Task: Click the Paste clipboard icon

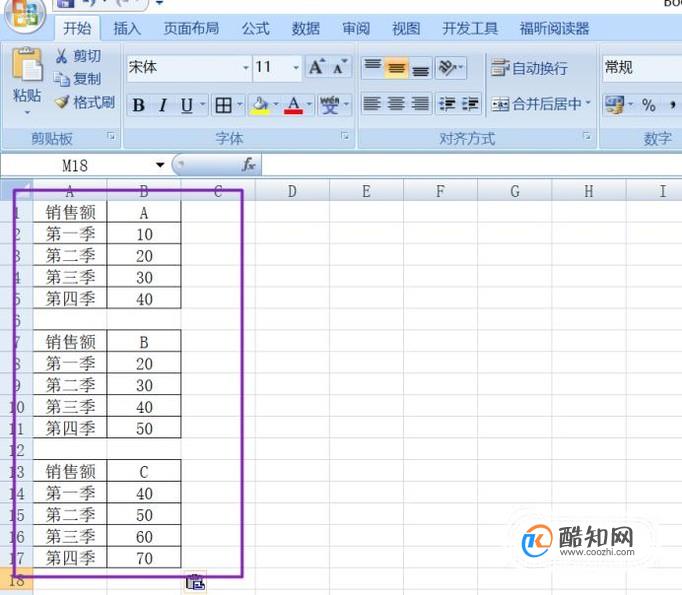Action: [27, 64]
